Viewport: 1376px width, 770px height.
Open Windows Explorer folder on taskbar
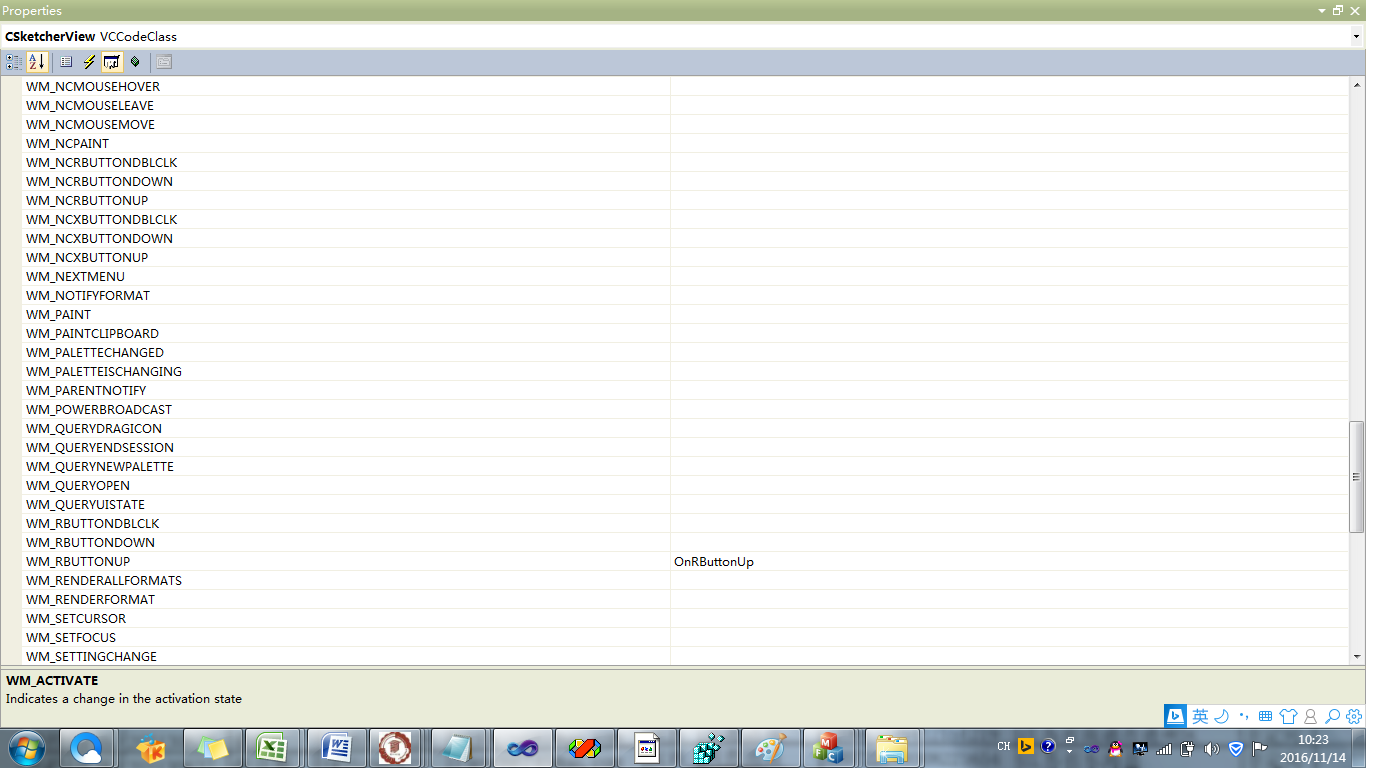tap(891, 748)
